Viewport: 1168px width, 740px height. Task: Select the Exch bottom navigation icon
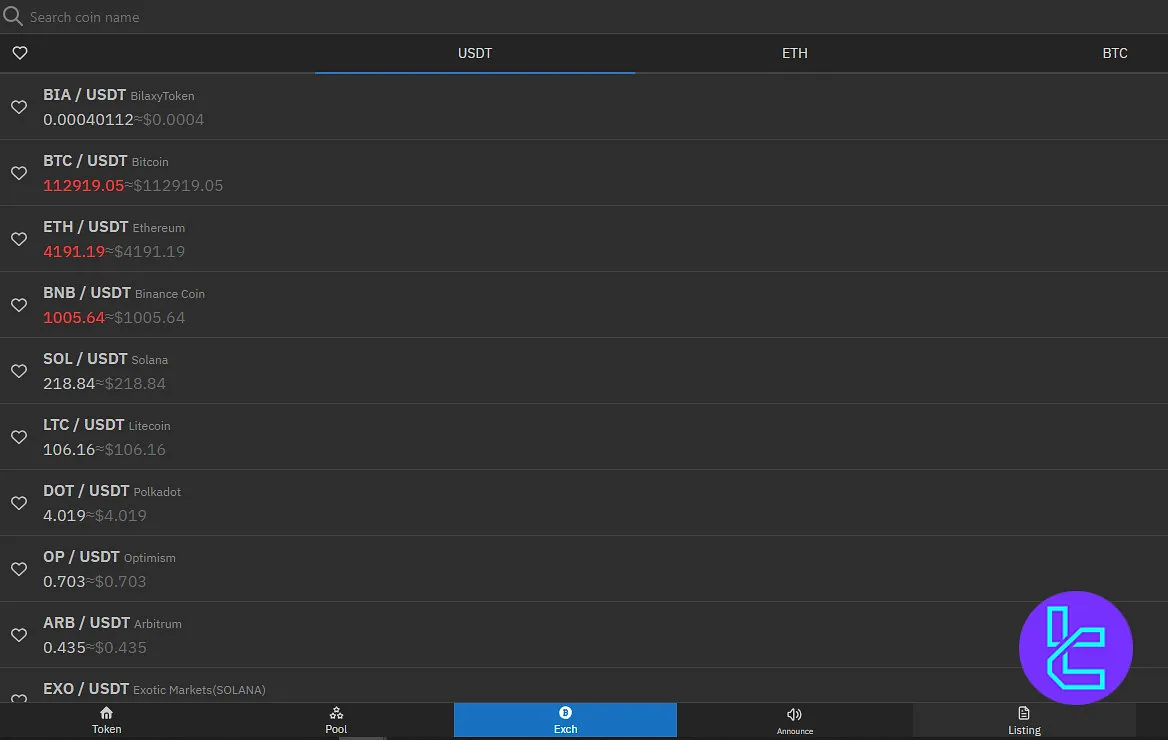[565, 713]
